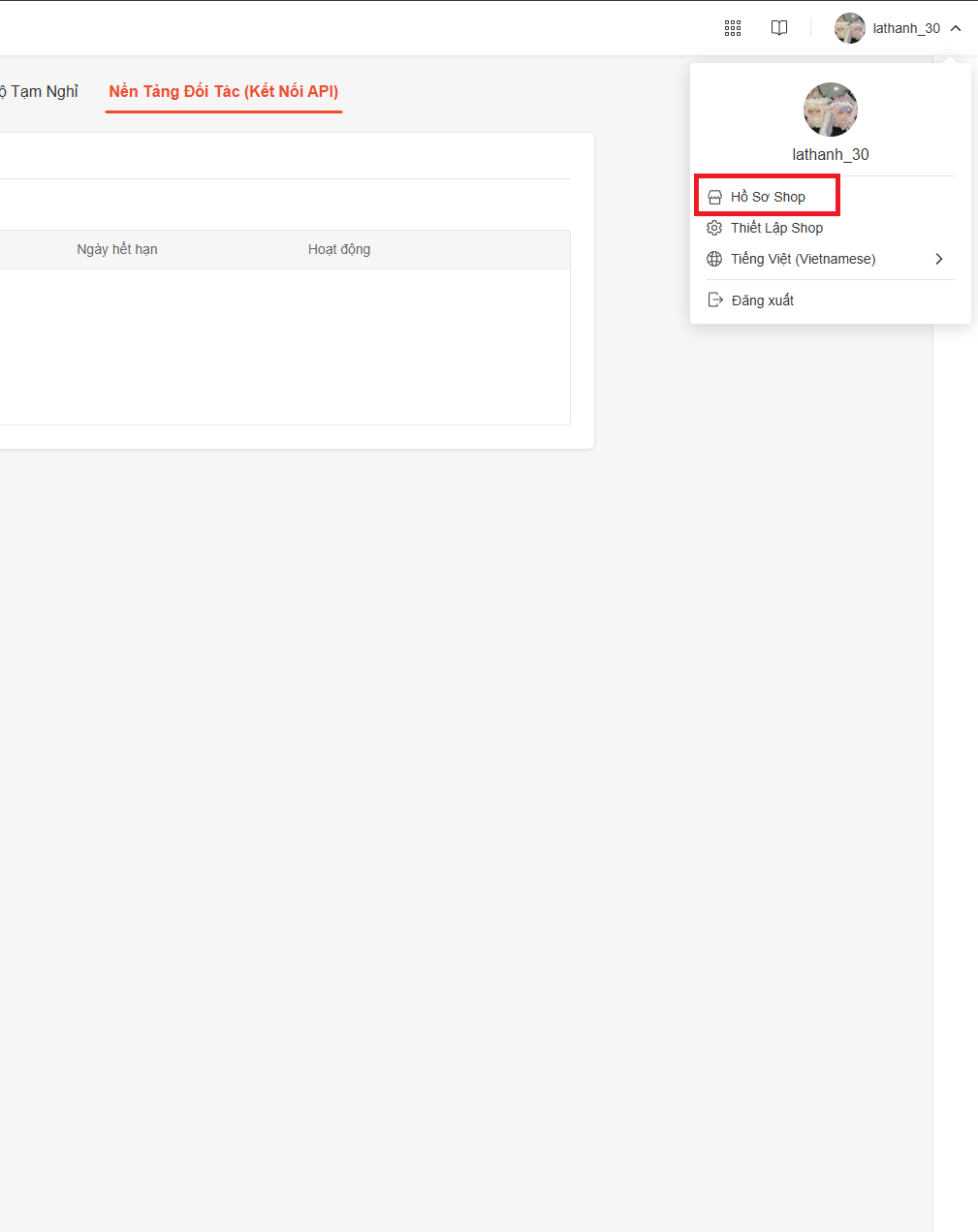The height and width of the screenshot is (1232, 978).
Task: Click the open book help icon
Action: click(x=779, y=28)
